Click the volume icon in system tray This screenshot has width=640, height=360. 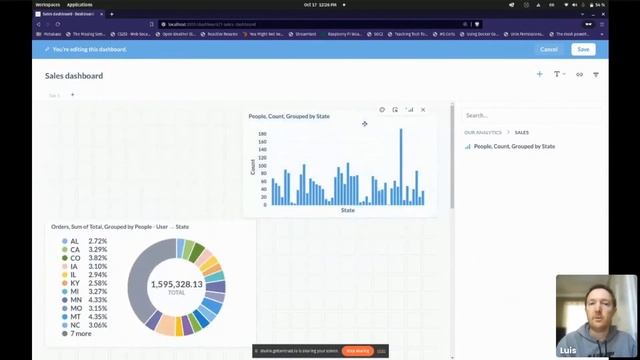(x=574, y=5)
